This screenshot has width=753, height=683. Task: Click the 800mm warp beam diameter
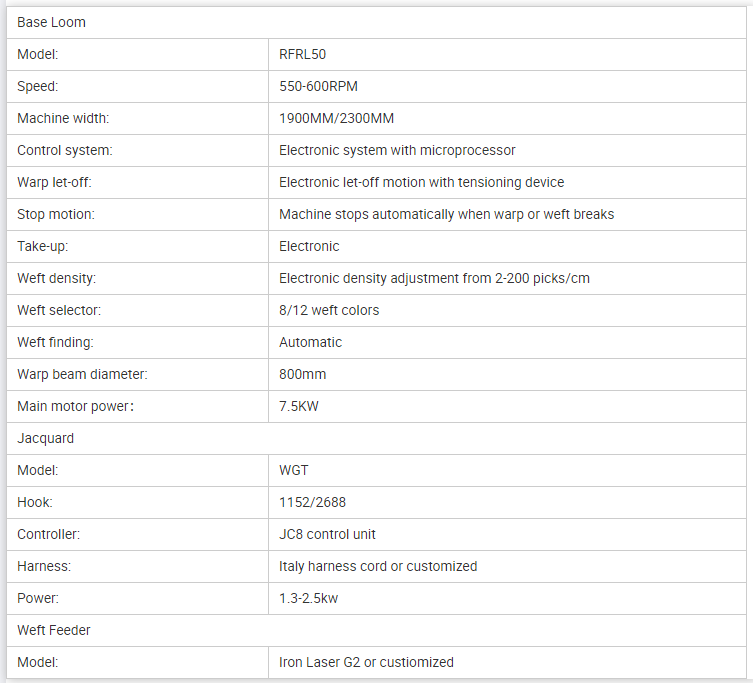(303, 374)
